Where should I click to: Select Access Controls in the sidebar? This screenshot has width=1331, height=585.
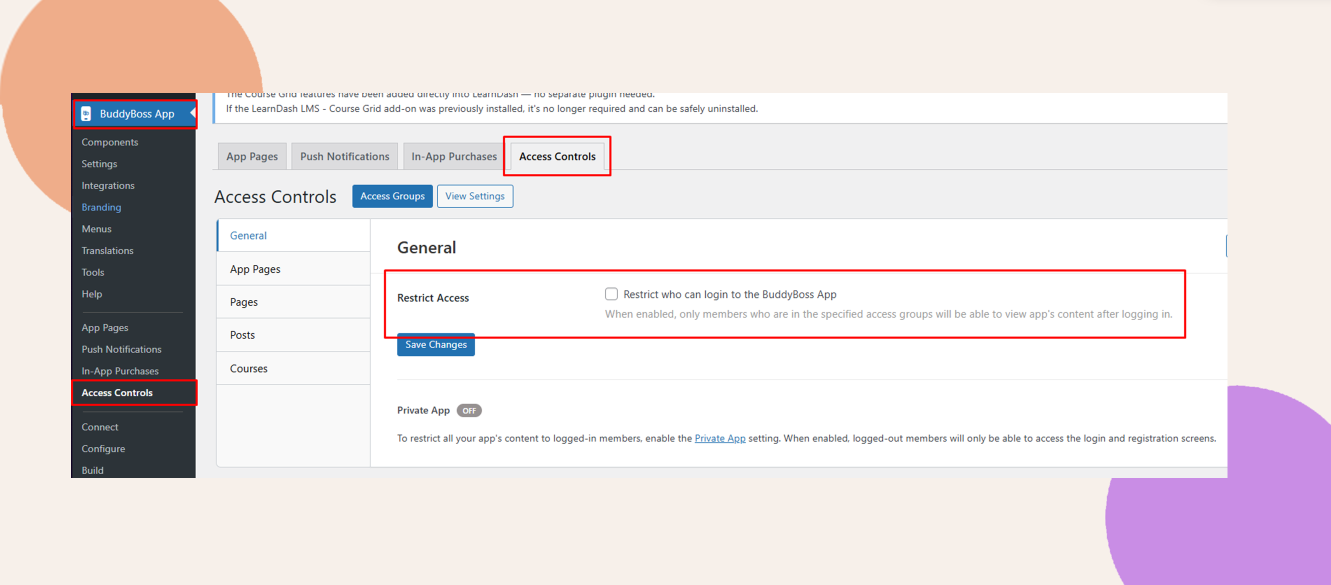click(x=117, y=393)
